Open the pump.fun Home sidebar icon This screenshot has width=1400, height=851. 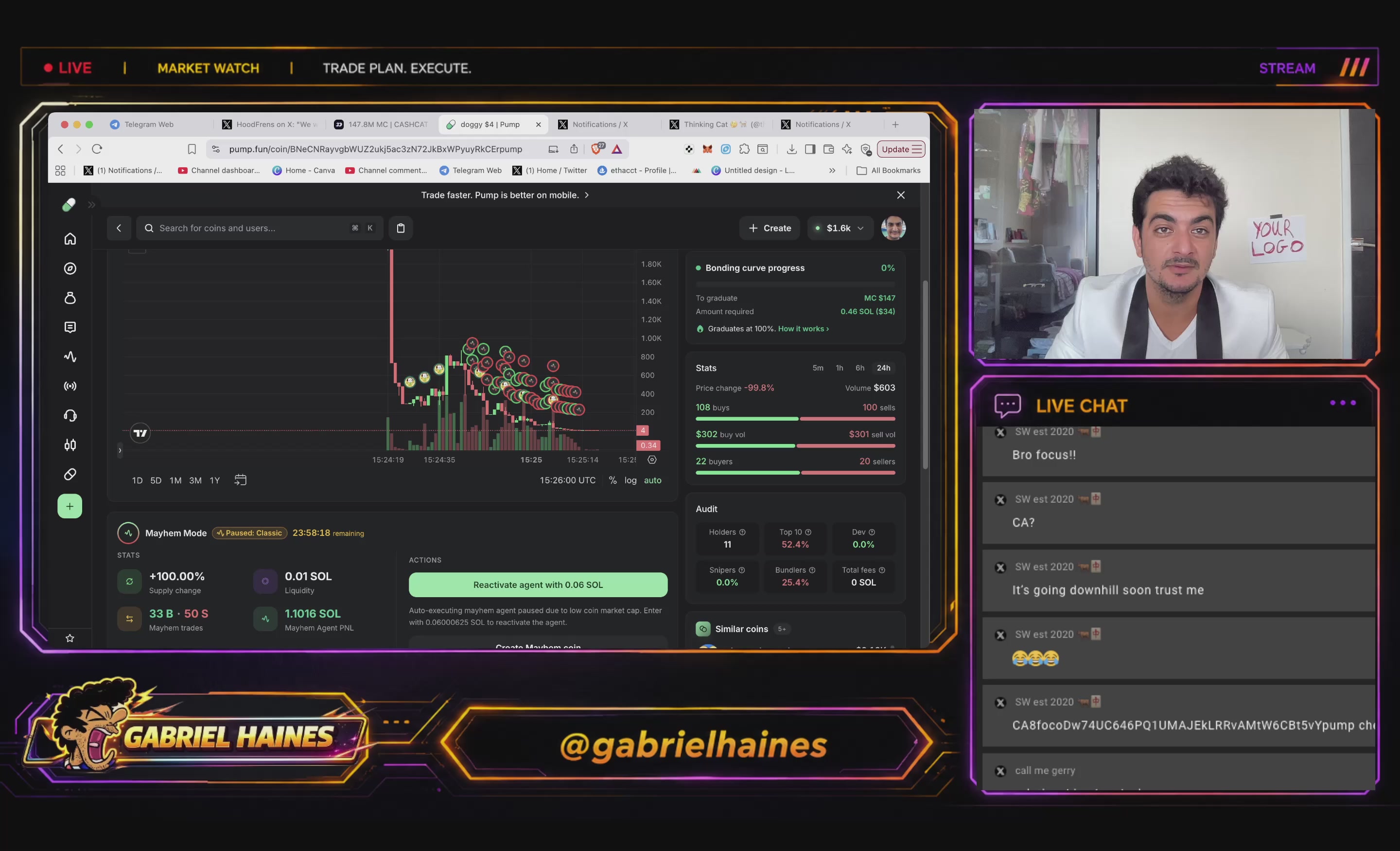pyautogui.click(x=70, y=239)
